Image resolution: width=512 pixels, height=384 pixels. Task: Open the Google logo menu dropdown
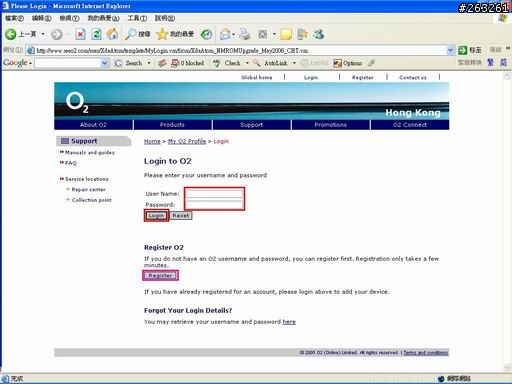(x=31, y=63)
